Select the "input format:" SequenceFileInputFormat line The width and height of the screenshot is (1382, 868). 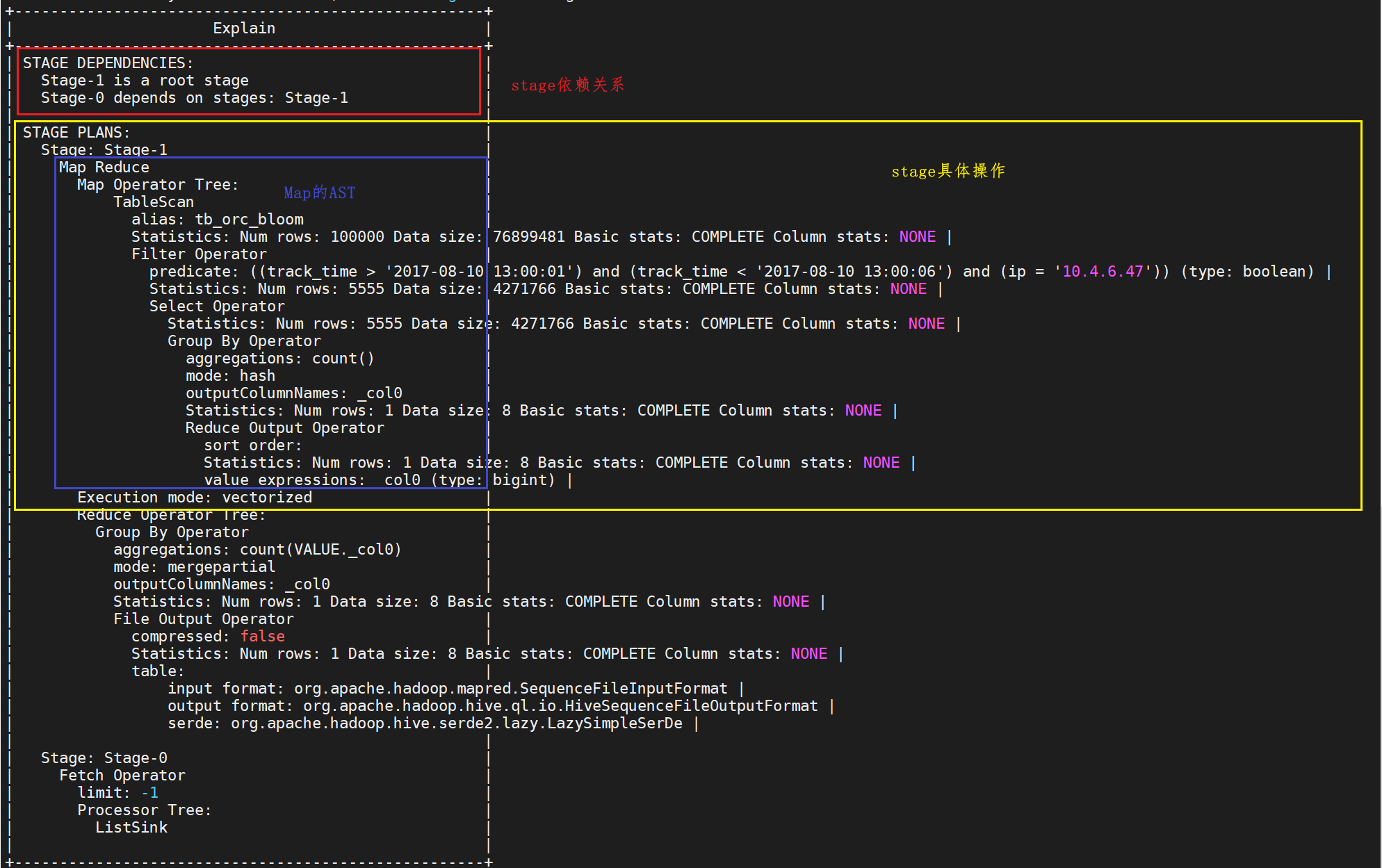click(x=448, y=689)
